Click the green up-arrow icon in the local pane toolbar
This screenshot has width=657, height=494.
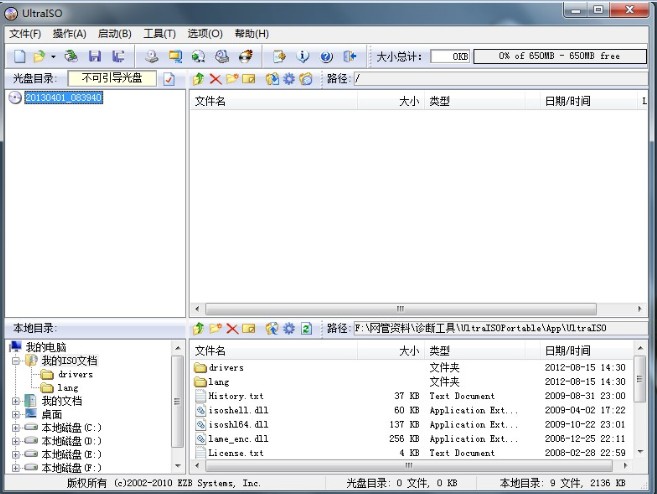click(x=199, y=328)
